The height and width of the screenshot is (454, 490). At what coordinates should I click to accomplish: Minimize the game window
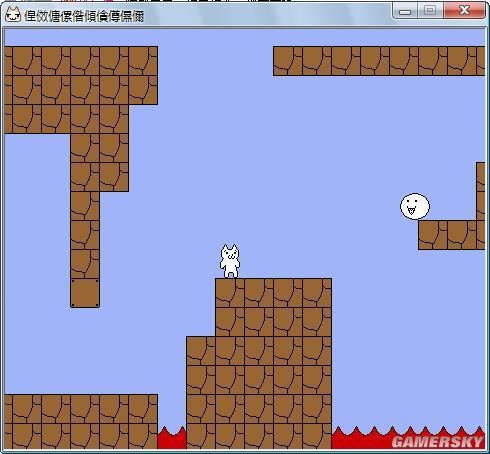click(405, 12)
